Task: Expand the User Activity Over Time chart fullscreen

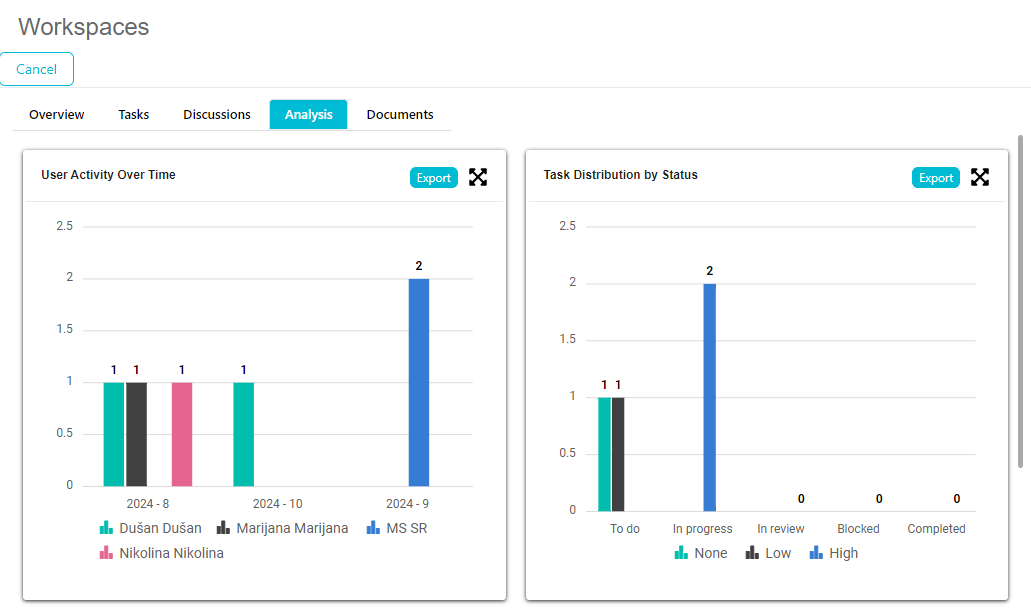Action: coord(478,178)
